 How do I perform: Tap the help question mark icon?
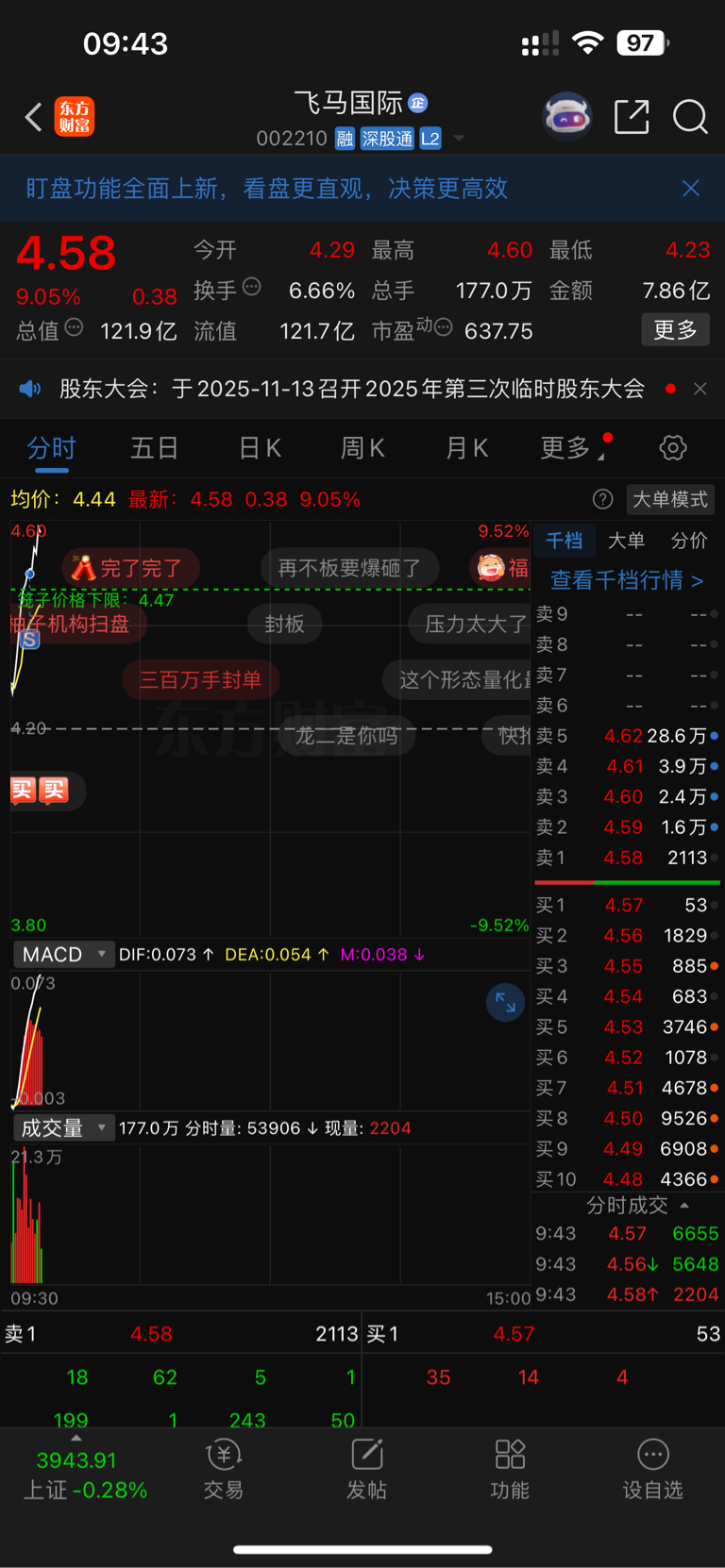602,499
